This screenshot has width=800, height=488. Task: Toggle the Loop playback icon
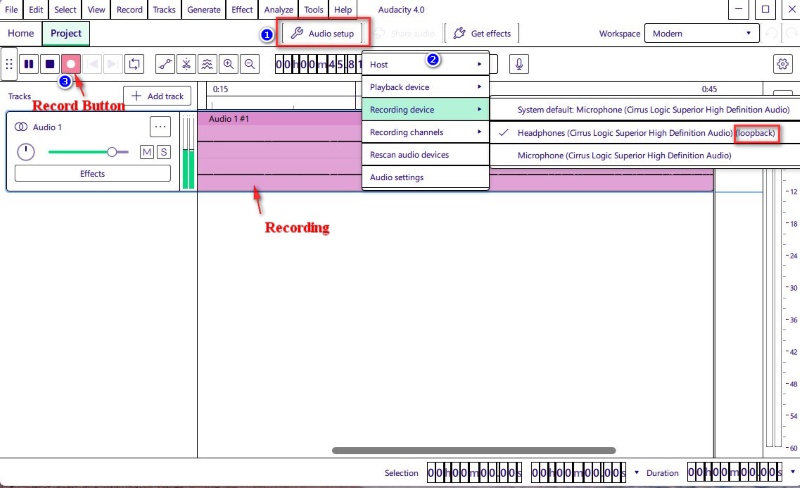[134, 64]
